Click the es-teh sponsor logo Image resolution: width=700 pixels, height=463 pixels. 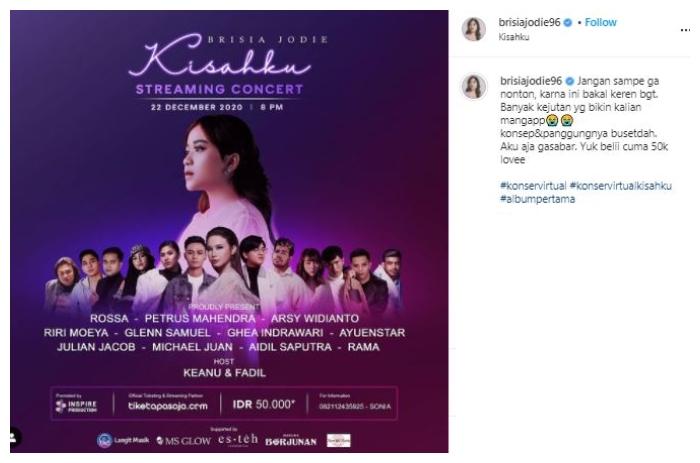[x=238, y=439]
